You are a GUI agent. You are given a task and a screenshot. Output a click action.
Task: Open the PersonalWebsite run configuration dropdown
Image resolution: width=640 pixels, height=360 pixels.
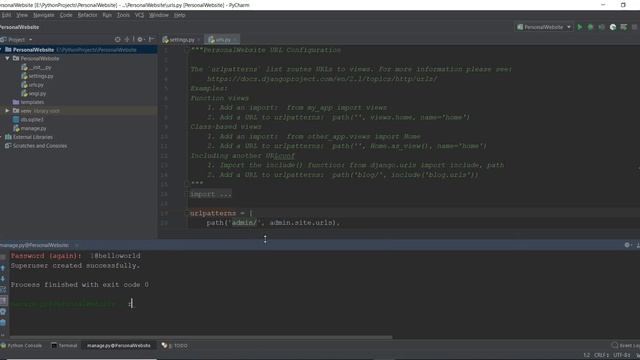click(544, 27)
